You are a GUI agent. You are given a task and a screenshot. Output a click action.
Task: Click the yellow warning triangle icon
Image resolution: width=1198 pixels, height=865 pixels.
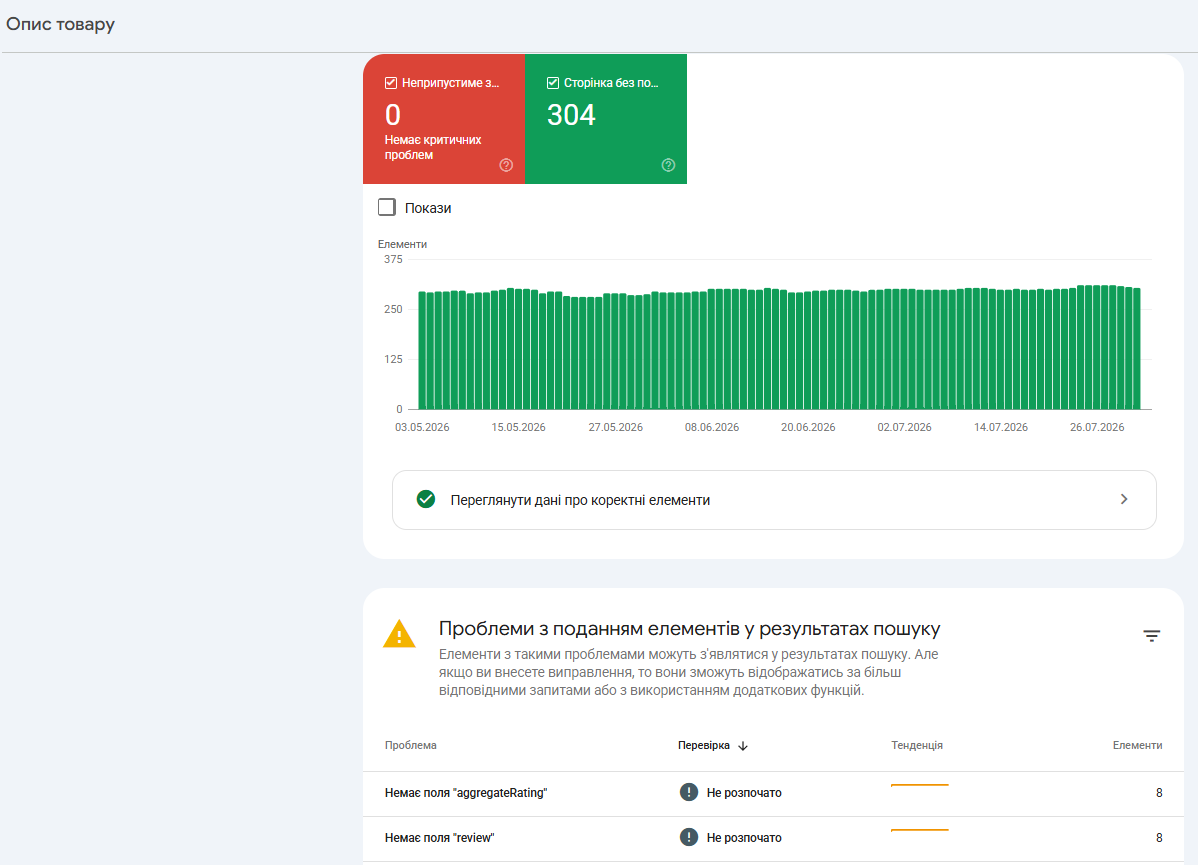(399, 633)
